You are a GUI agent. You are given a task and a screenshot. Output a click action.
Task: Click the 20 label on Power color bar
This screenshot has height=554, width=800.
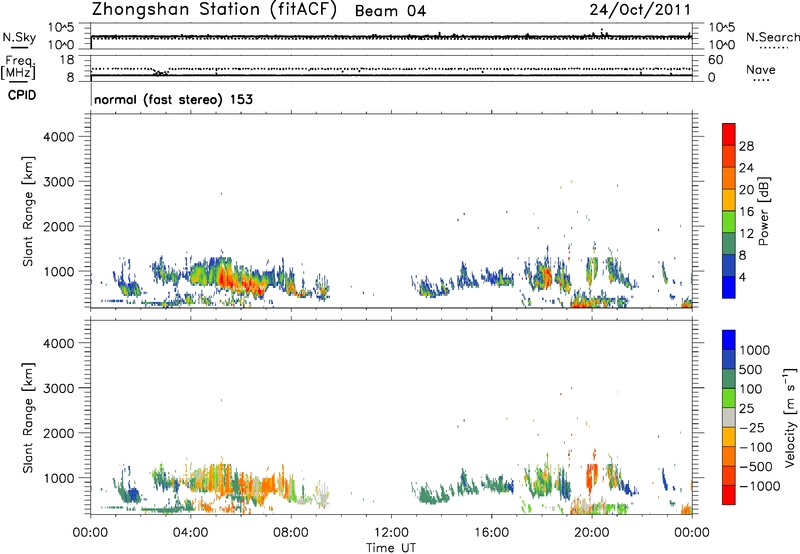[x=746, y=190]
